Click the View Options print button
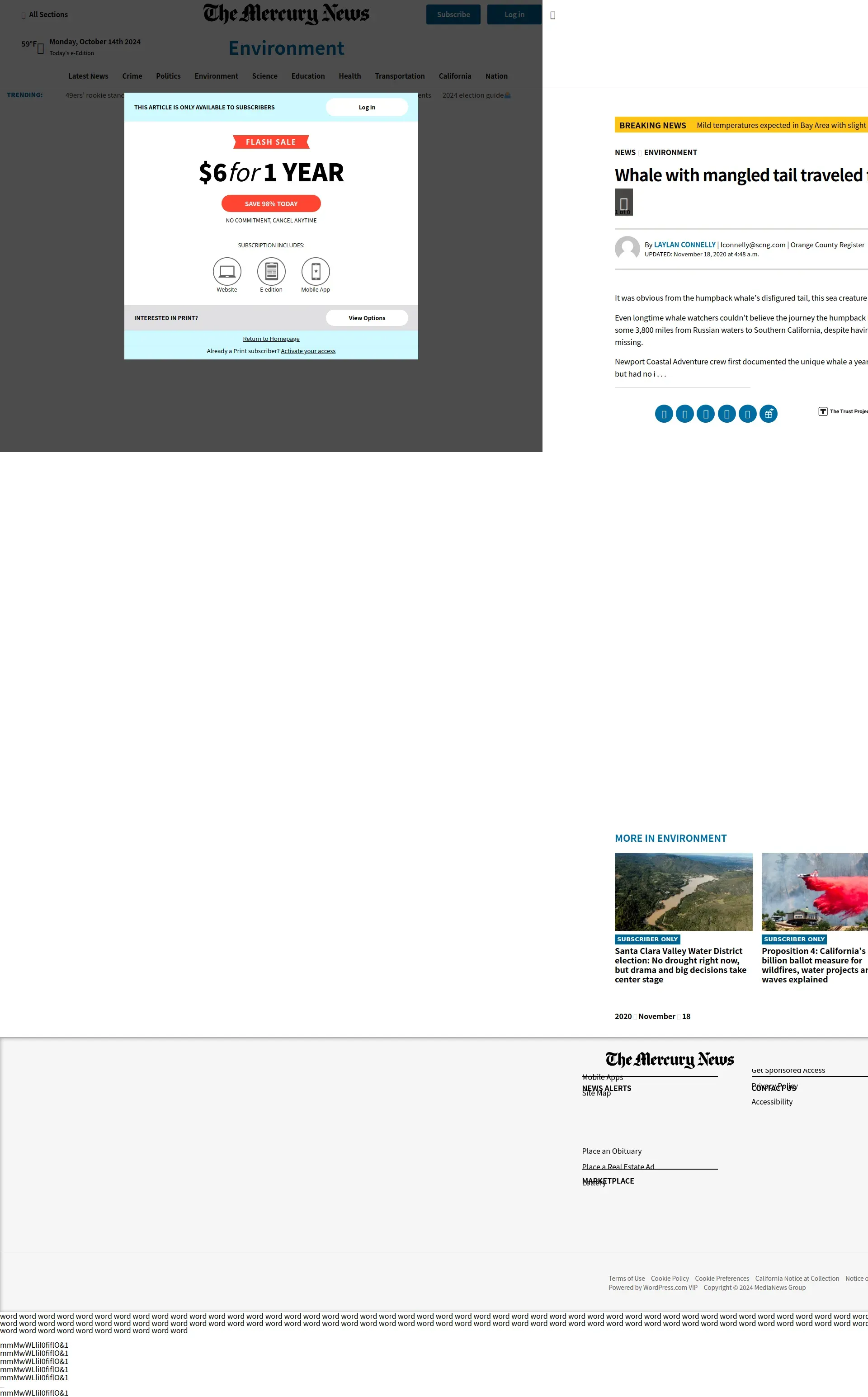The height and width of the screenshot is (1397, 868). pos(367,318)
